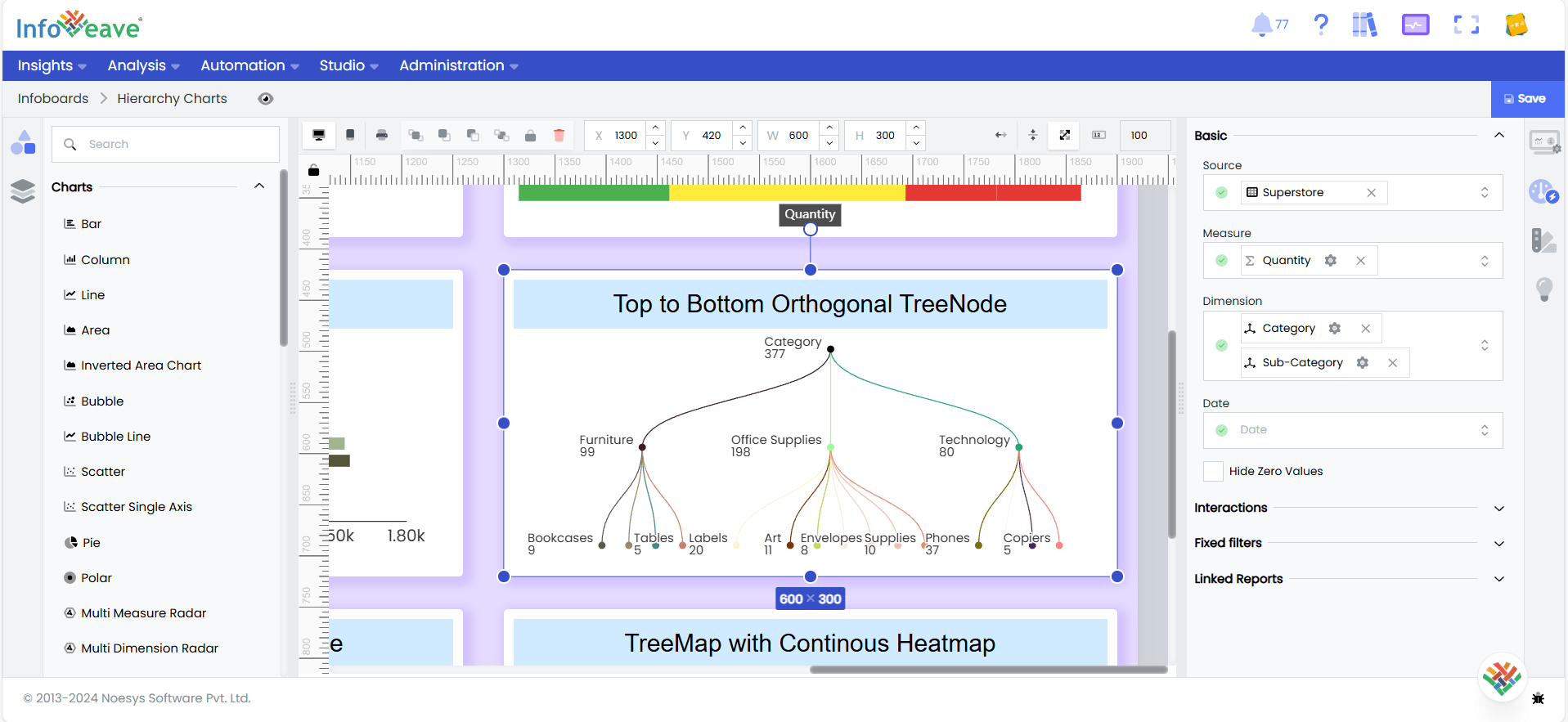1568x722 pixels.
Task: Open Sub-Category dimension gear settings
Action: pos(1363,363)
